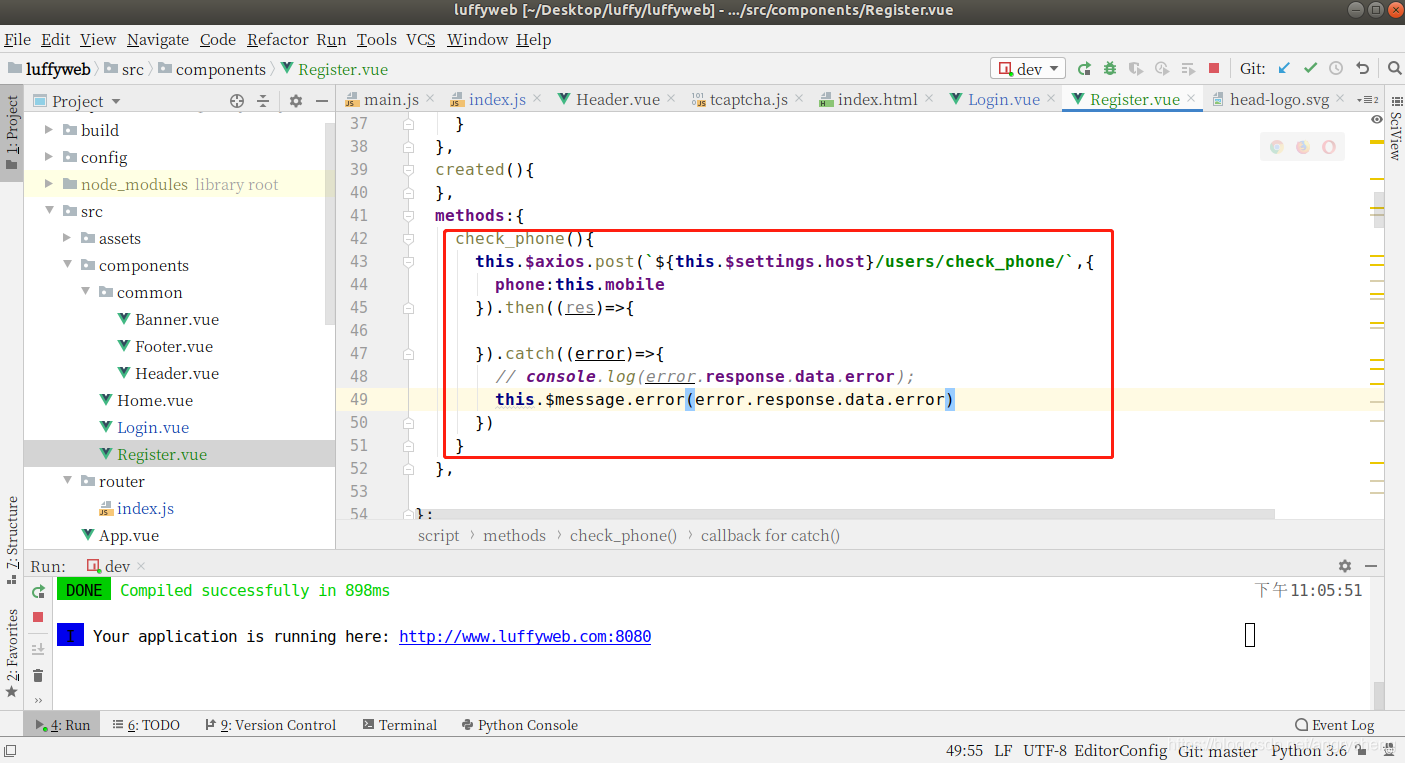Switch to the index.html editor tab
The width and height of the screenshot is (1405, 763).
pyautogui.click(x=877, y=99)
